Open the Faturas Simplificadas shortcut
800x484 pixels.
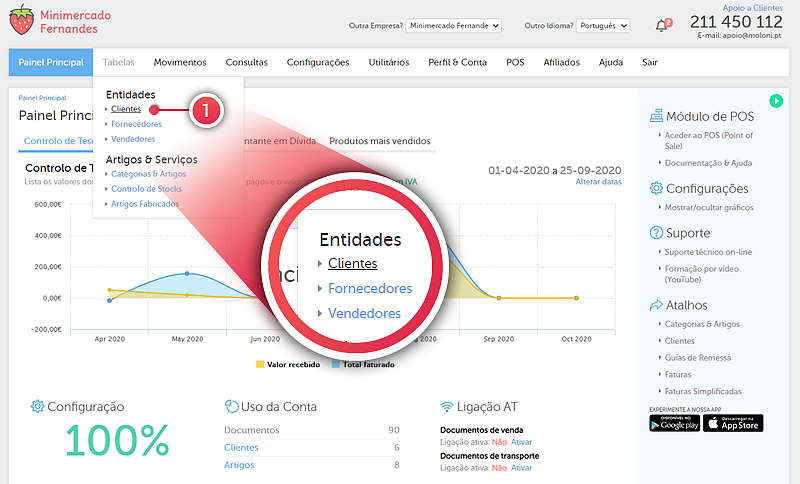click(703, 391)
